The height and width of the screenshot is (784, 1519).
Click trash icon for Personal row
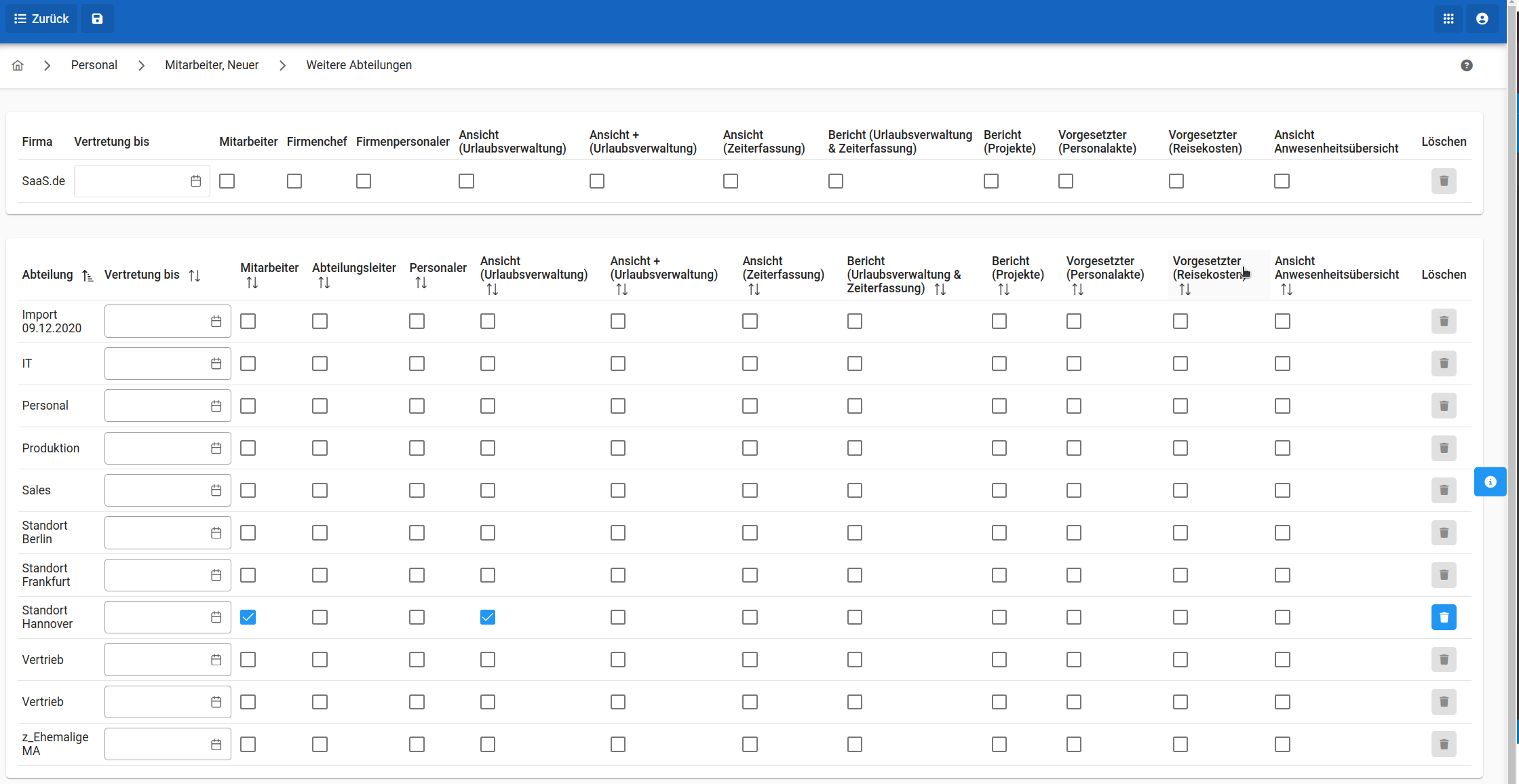pyautogui.click(x=1444, y=406)
